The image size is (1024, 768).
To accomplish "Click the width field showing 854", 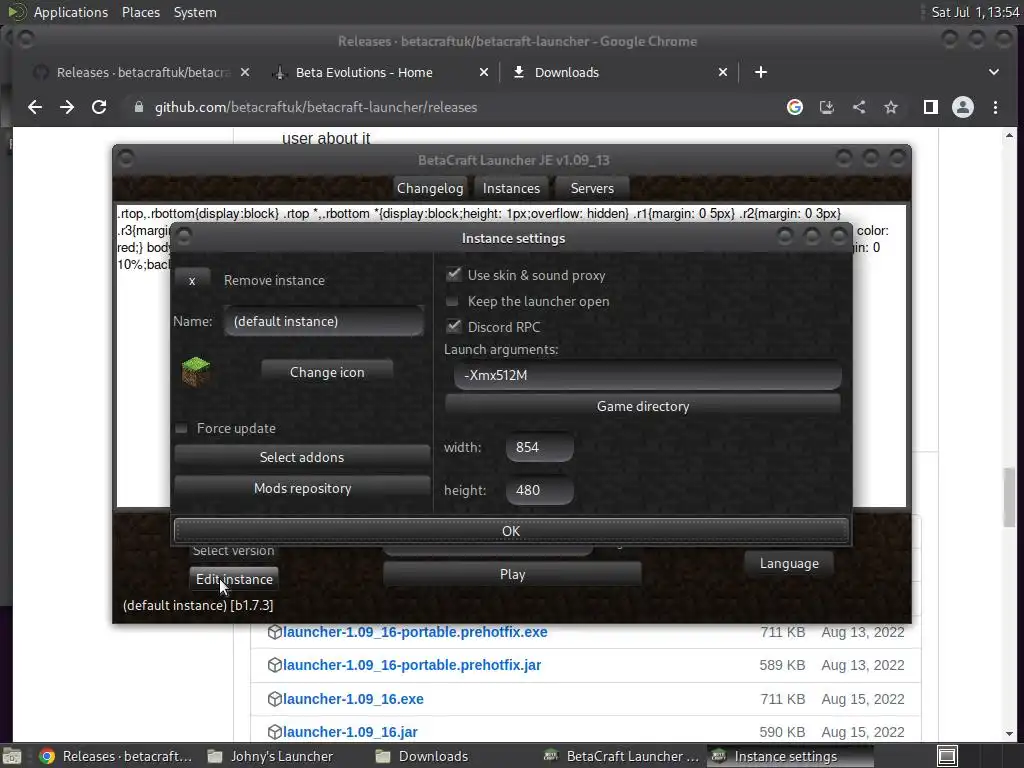I will (539, 447).
